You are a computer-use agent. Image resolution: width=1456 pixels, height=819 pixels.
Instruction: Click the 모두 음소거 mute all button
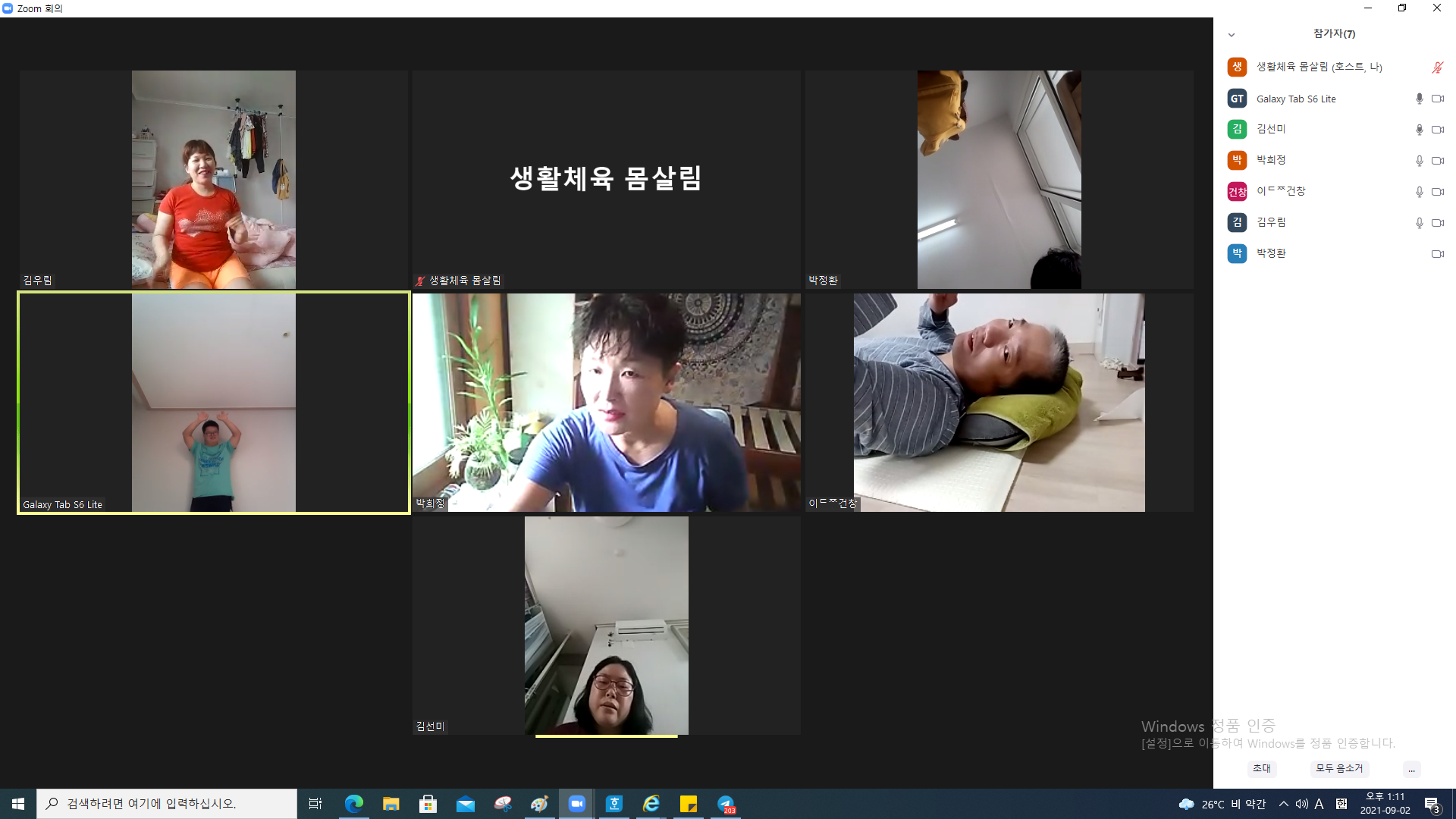point(1339,768)
